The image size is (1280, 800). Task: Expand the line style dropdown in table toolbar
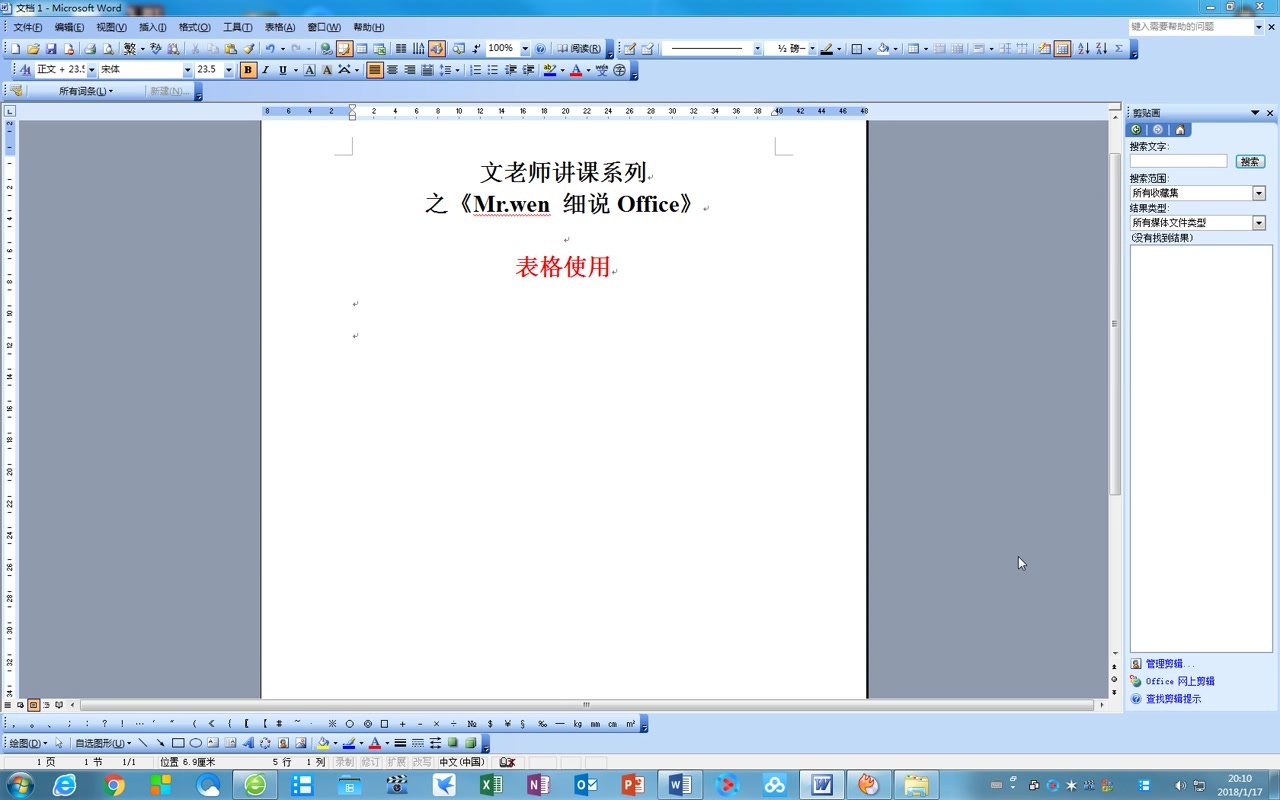757,48
